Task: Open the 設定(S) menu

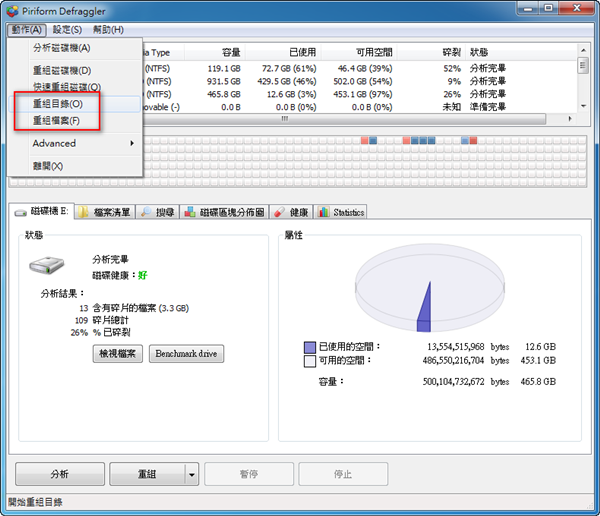Action: click(67, 29)
